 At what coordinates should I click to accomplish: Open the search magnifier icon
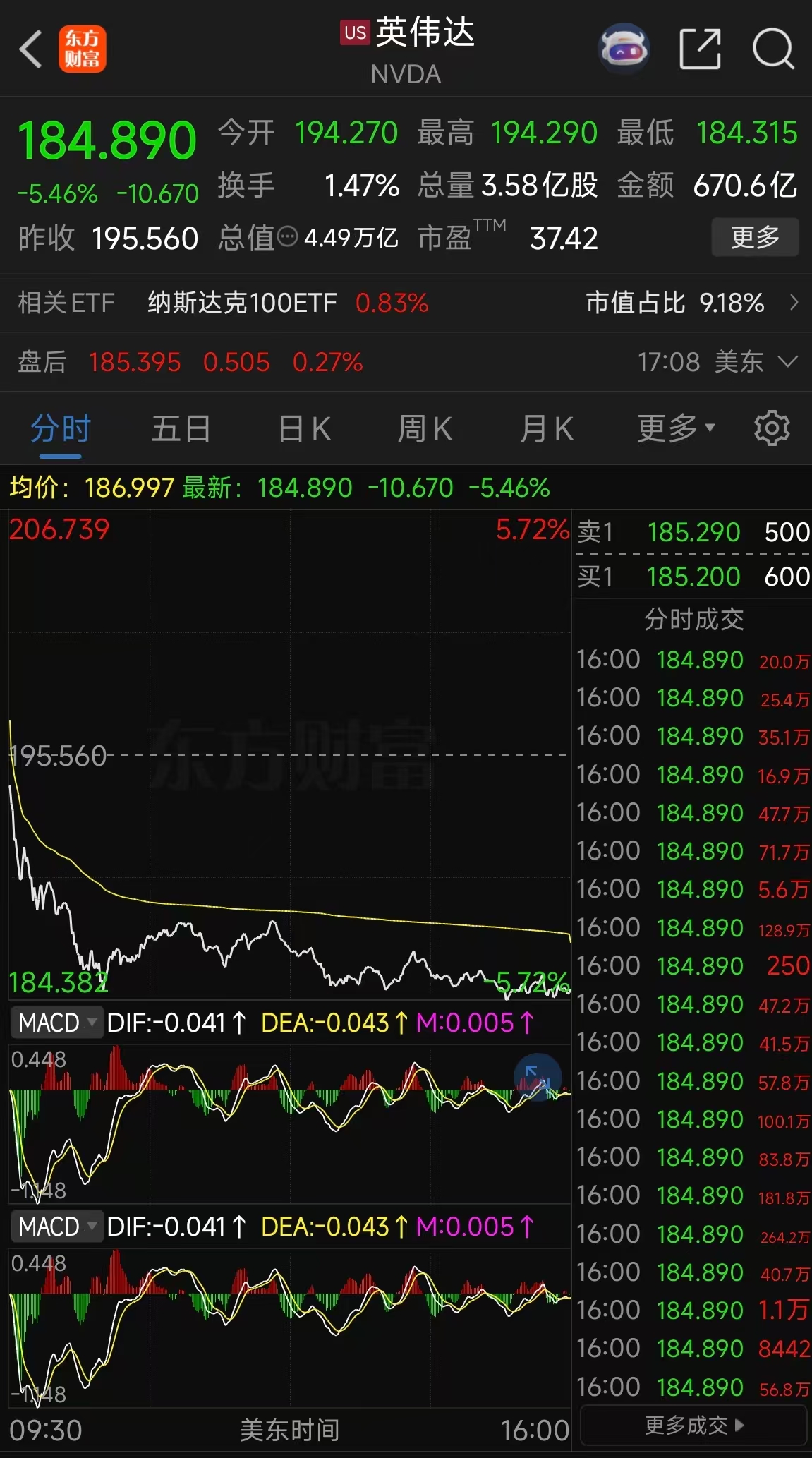[x=773, y=49]
